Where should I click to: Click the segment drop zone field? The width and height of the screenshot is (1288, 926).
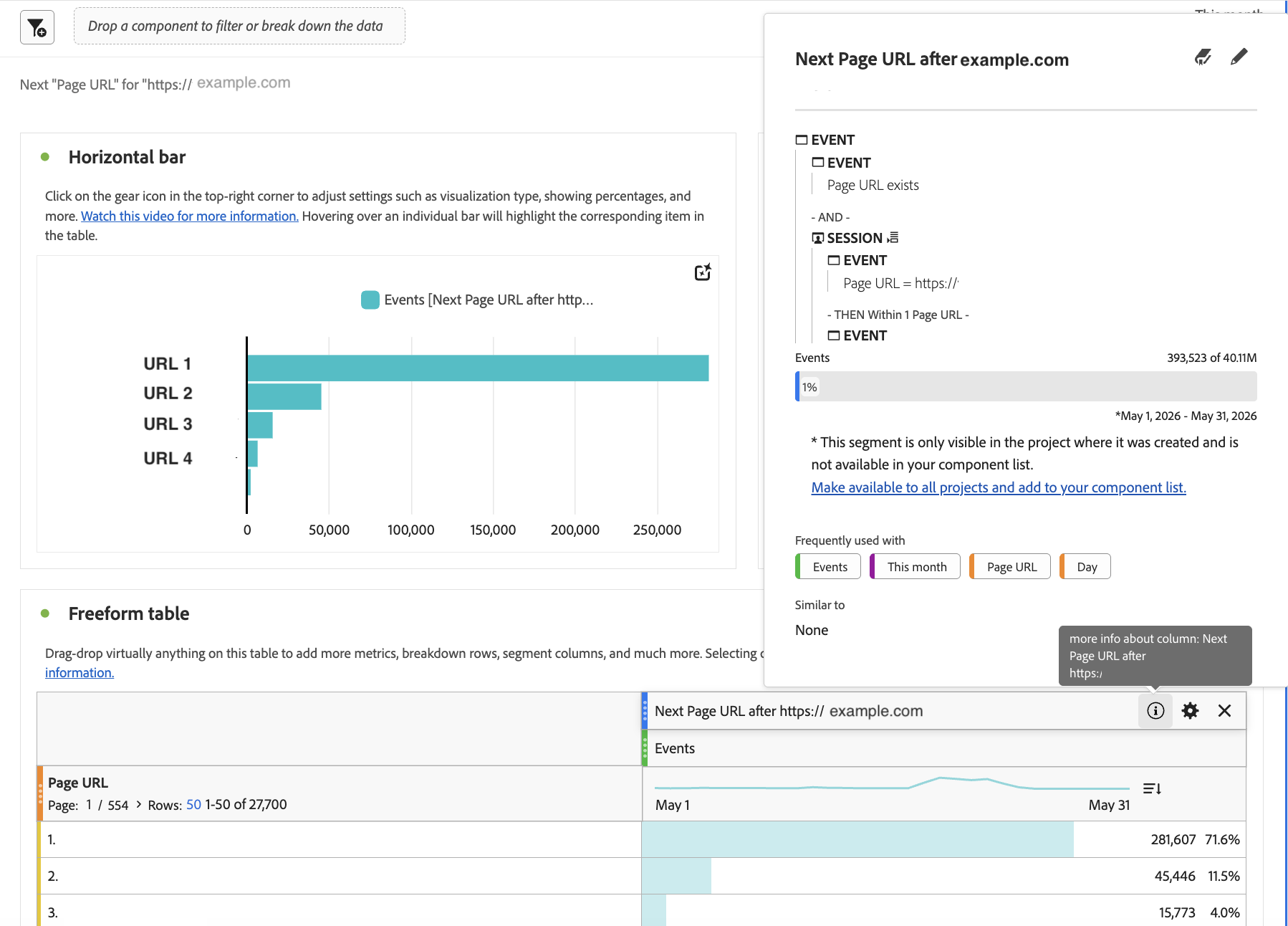tap(239, 26)
